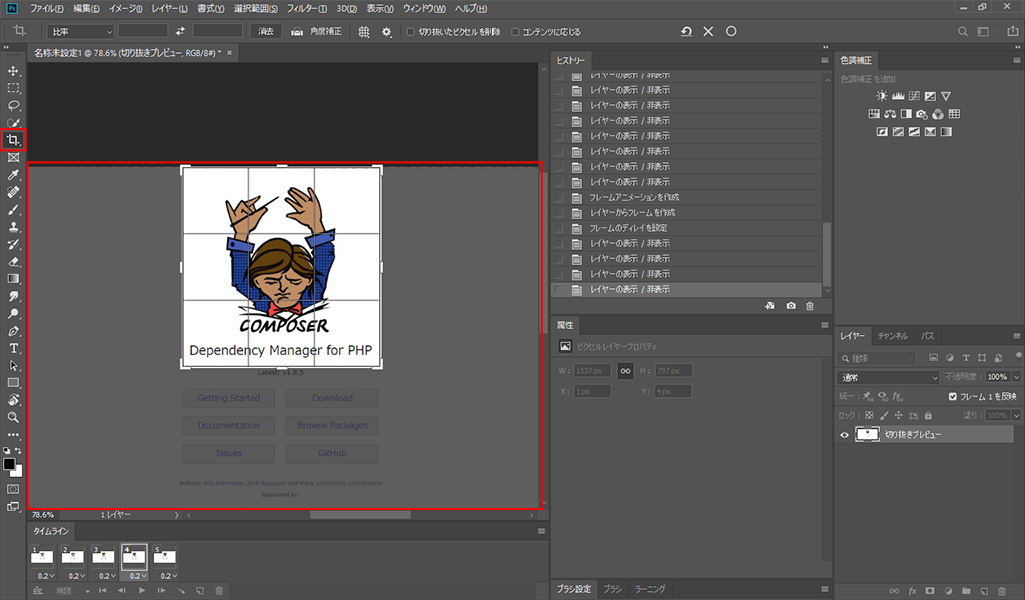Toggle link between W and H
The height and width of the screenshot is (600, 1025).
[626, 371]
